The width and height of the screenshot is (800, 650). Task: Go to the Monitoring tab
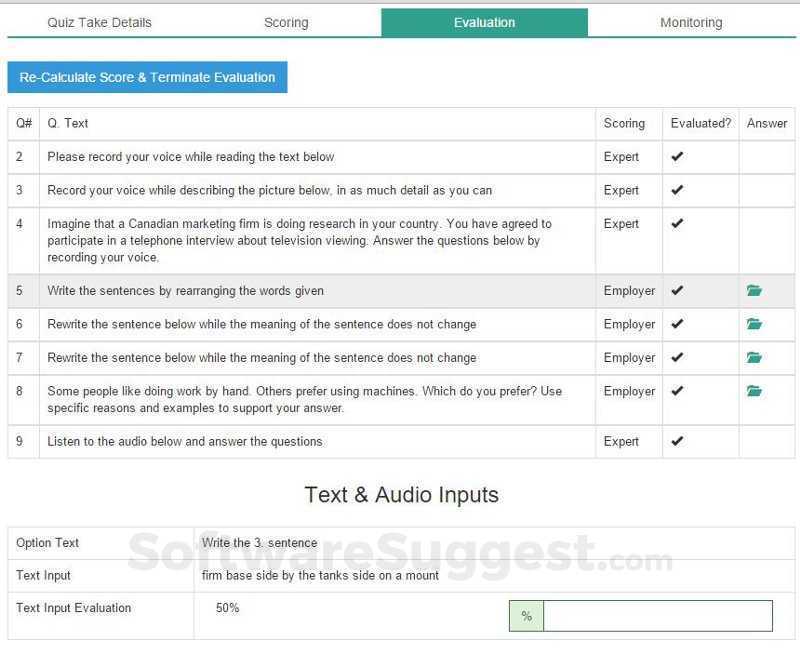click(x=691, y=22)
